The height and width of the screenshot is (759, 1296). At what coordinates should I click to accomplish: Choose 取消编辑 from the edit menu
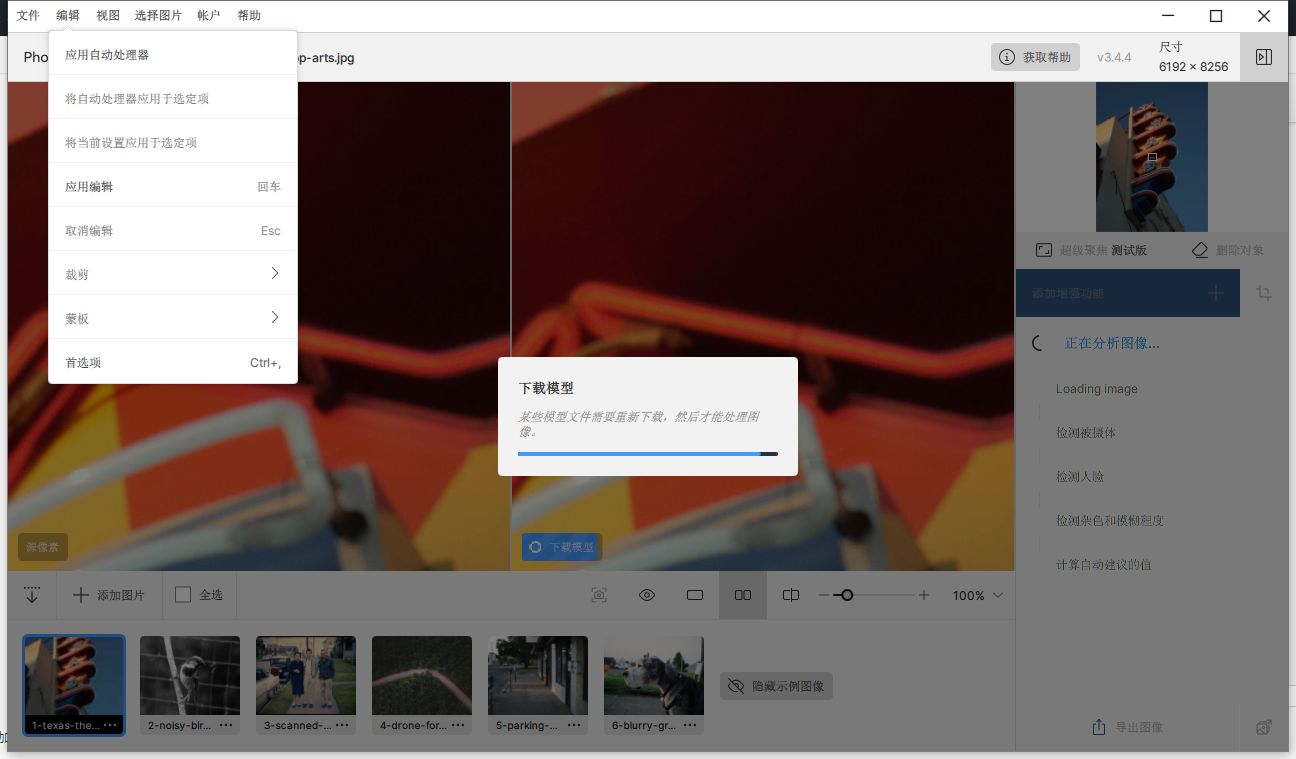(173, 231)
